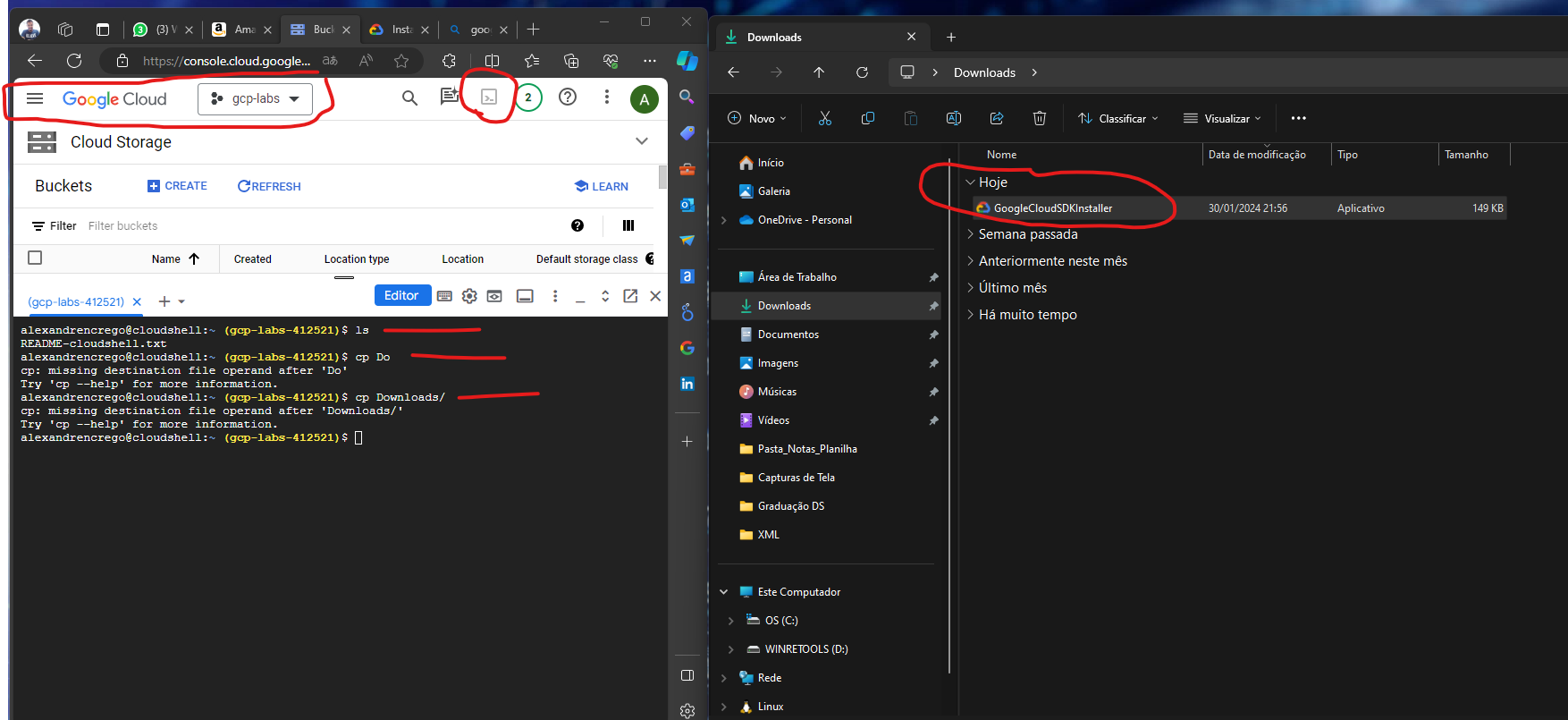Open Cloud Shell more options dots
1568x720 pixels.
(x=555, y=296)
